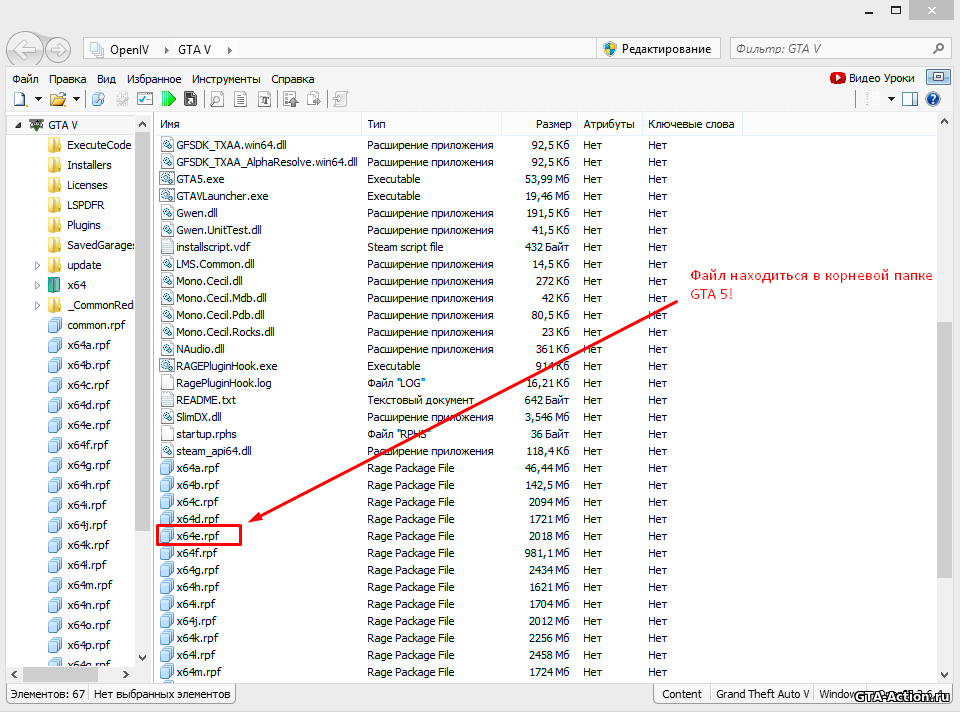This screenshot has height=712, width=960.
Task: Select x64m.rpf in the tree panel
Action: pos(89,585)
